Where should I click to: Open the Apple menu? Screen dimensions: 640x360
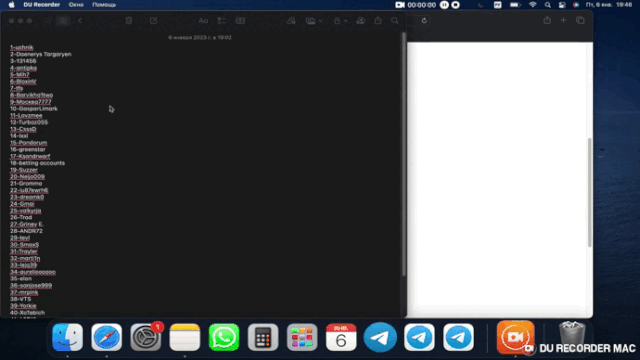click(x=11, y=5)
